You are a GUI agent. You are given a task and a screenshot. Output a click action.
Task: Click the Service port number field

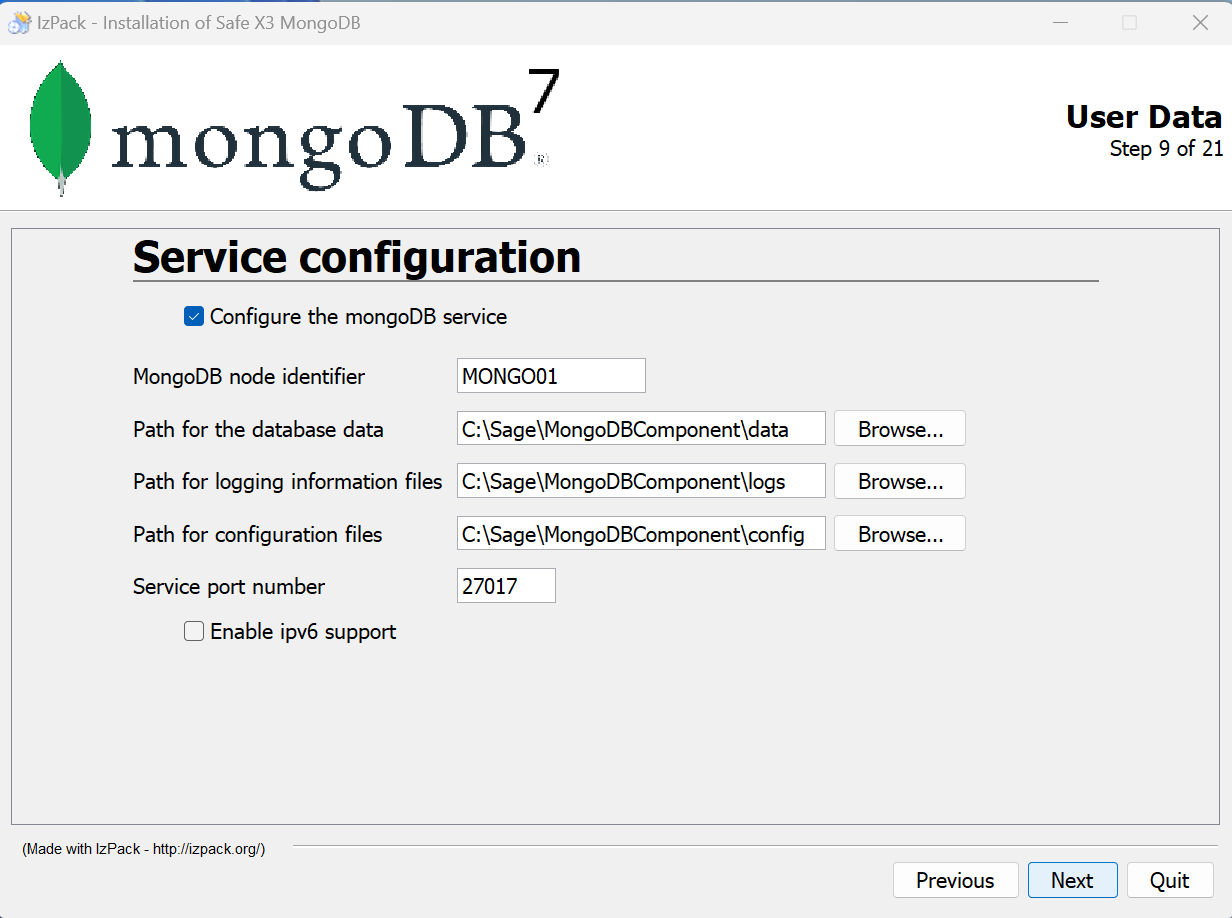pyautogui.click(x=505, y=586)
